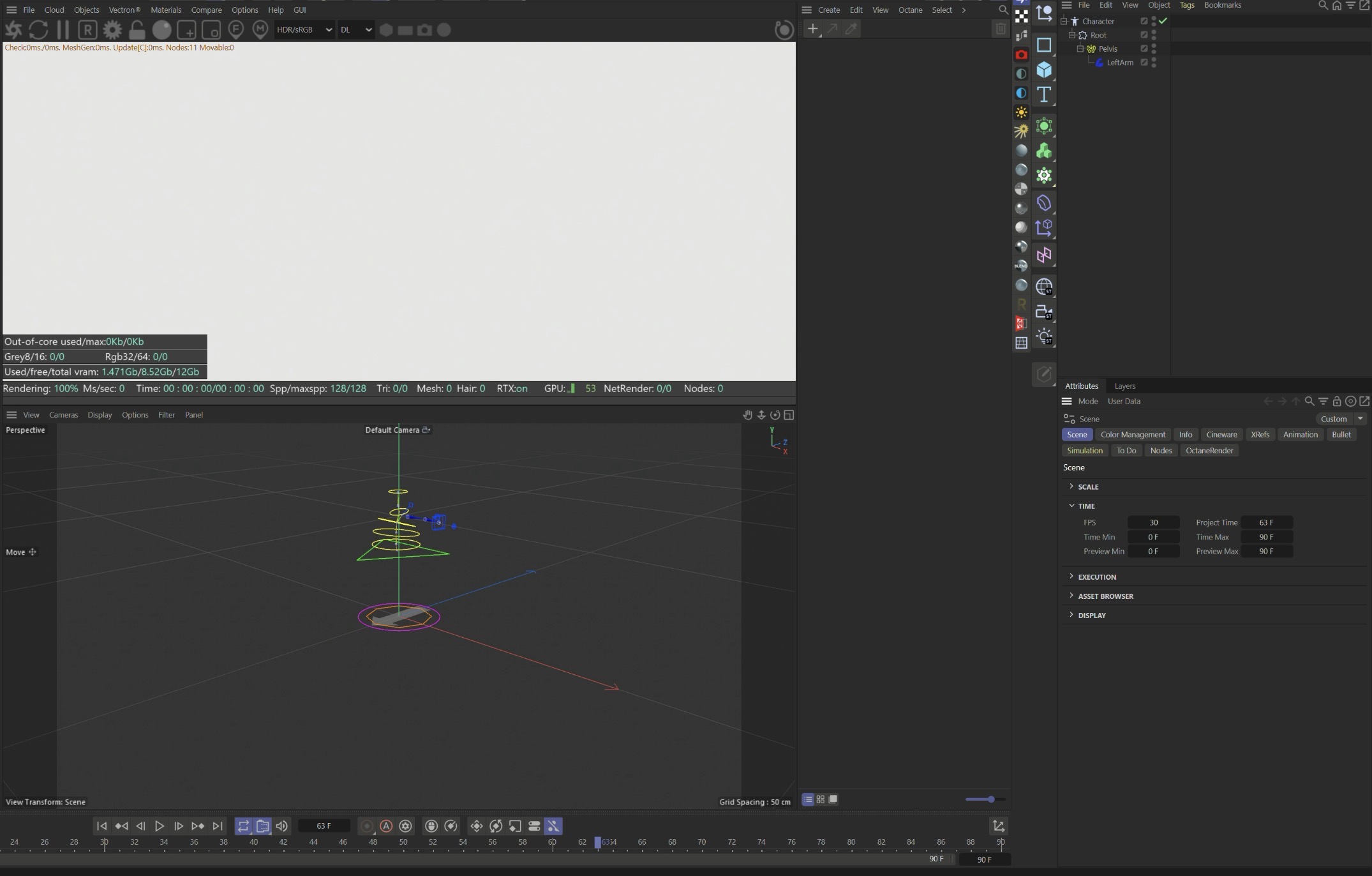Toggle loop playback mode

tap(243, 826)
